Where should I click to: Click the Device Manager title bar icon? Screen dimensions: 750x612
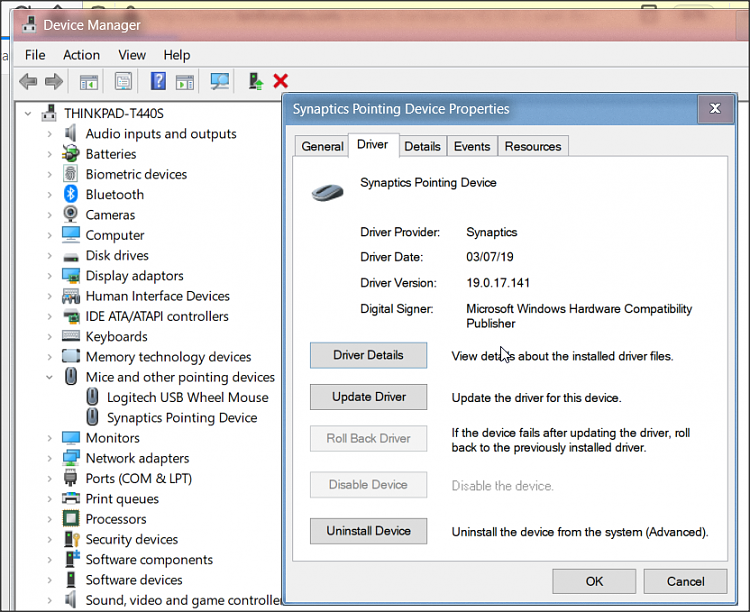pos(29,24)
